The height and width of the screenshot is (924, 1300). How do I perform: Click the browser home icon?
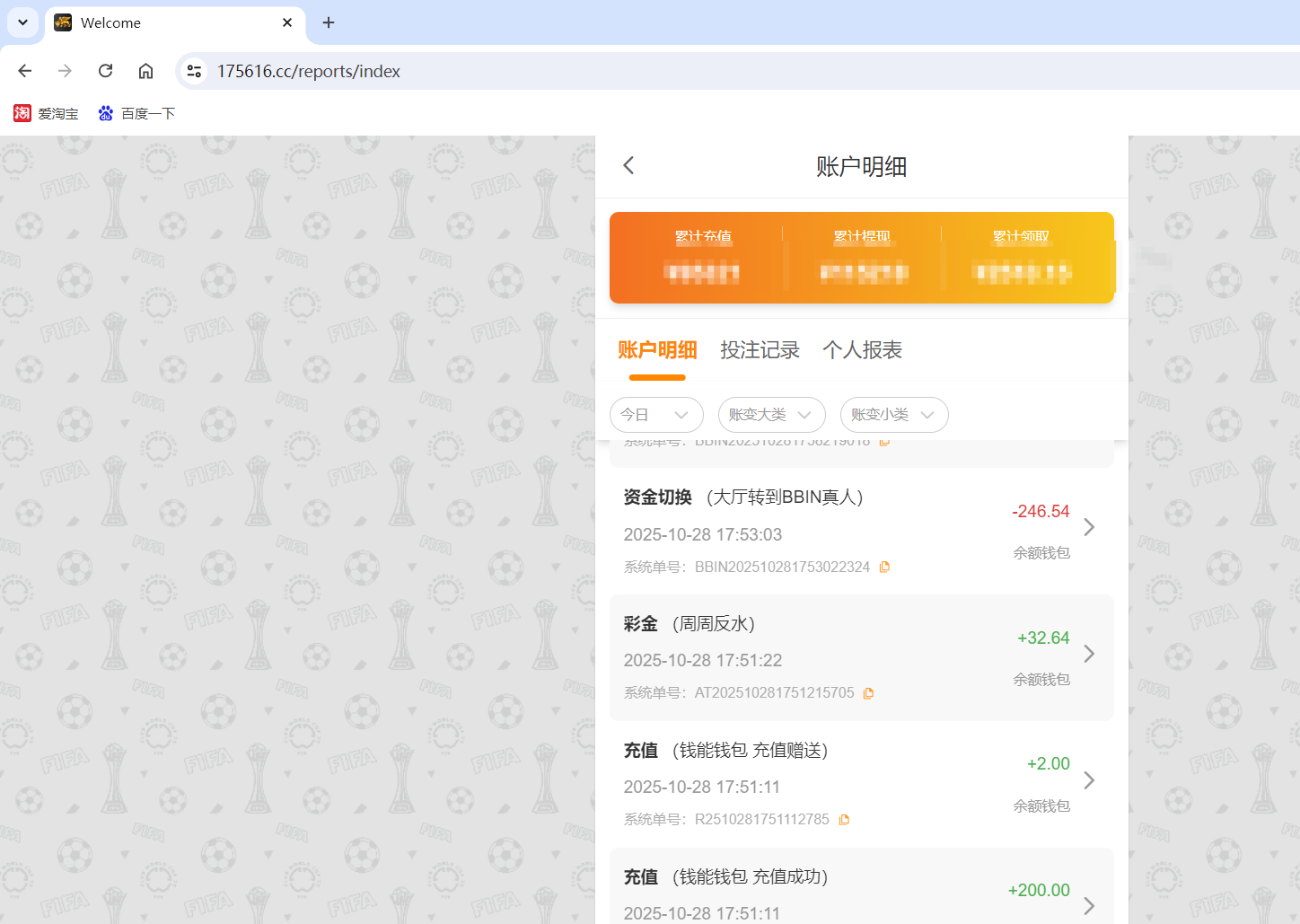[145, 71]
